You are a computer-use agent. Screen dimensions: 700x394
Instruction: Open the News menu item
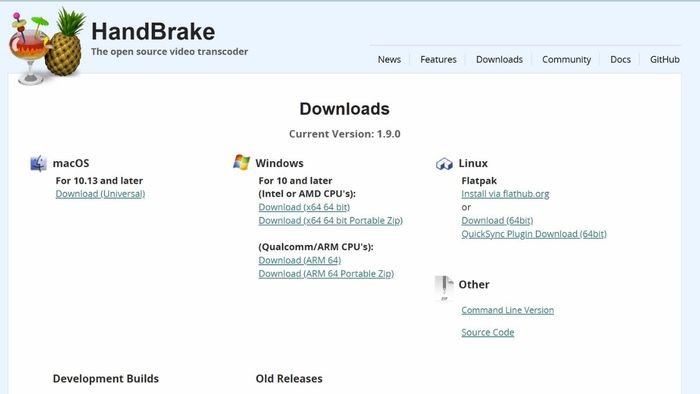389,59
